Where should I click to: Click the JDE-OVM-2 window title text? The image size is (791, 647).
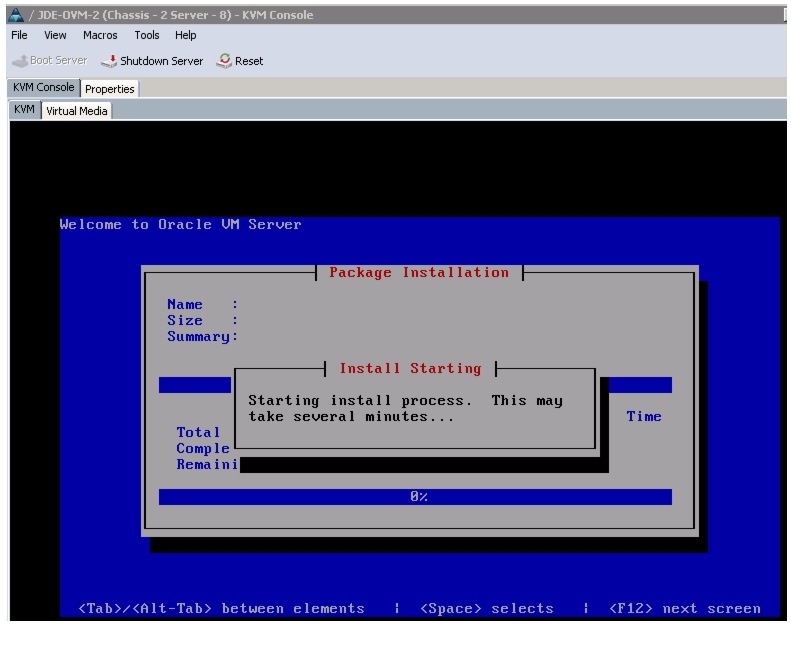pyautogui.click(x=175, y=15)
